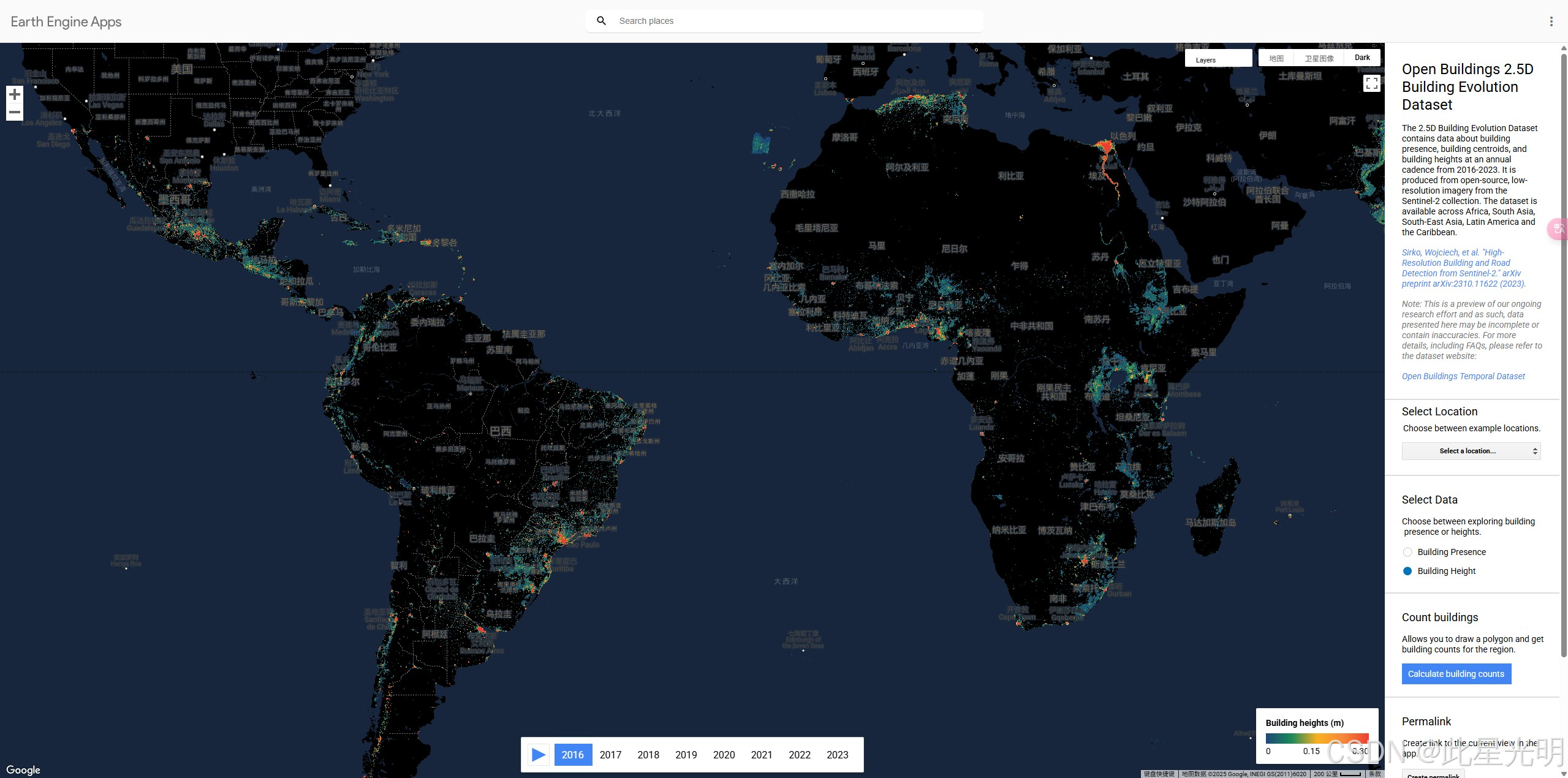Select the Building Presence radio option
Viewport: 1568px width, 778px height.
pos(1407,552)
